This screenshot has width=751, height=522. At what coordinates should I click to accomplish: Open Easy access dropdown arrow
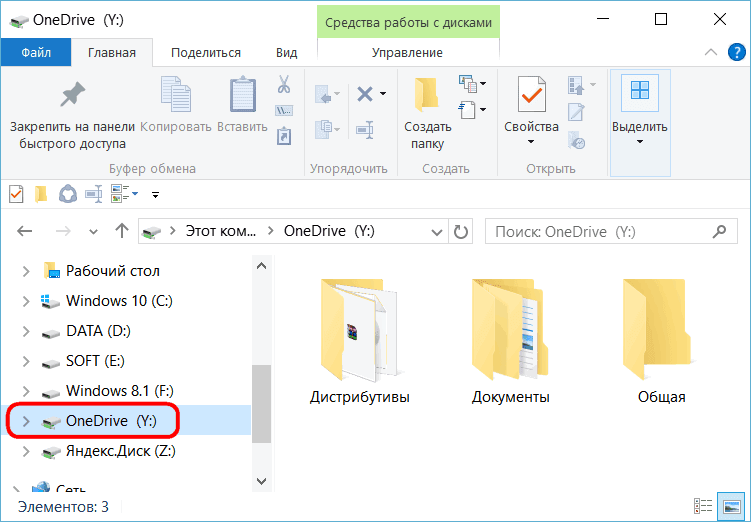click(483, 110)
